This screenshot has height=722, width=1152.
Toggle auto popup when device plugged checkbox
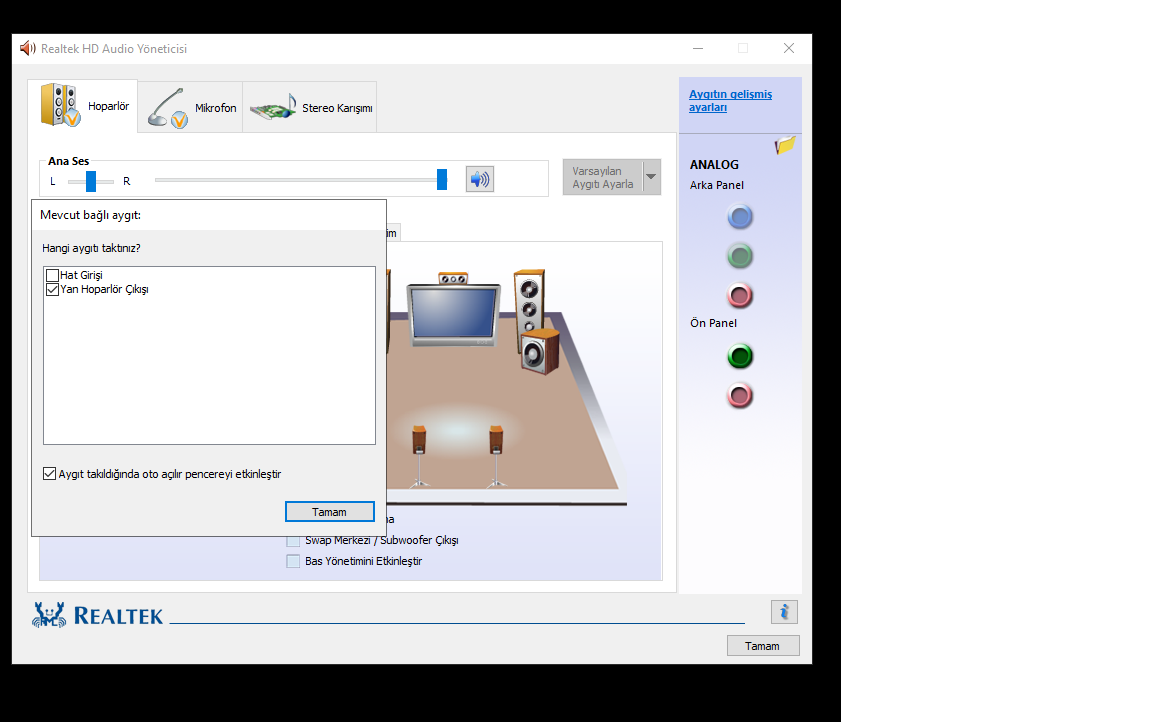tap(49, 474)
